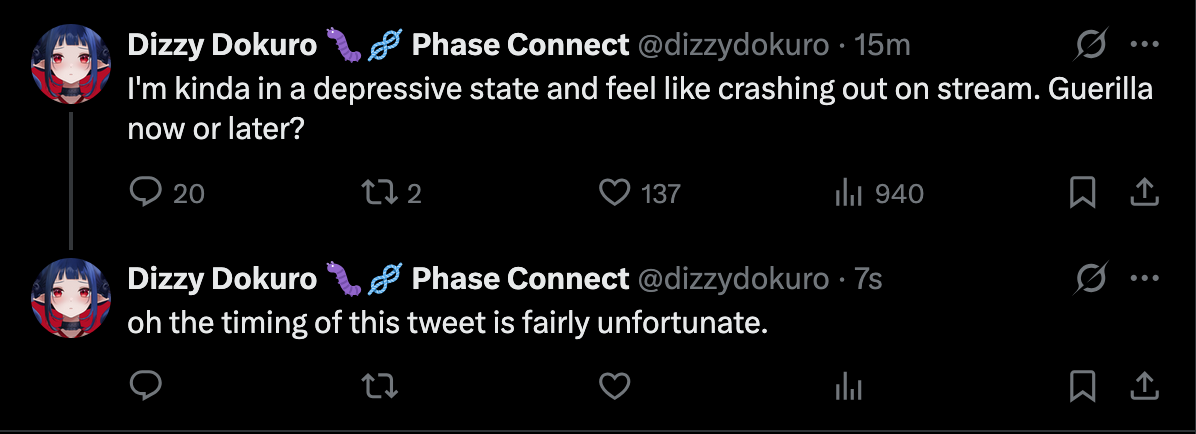Like the unfortunate timing tweet
Screen dimensions: 1196x434
(614, 385)
